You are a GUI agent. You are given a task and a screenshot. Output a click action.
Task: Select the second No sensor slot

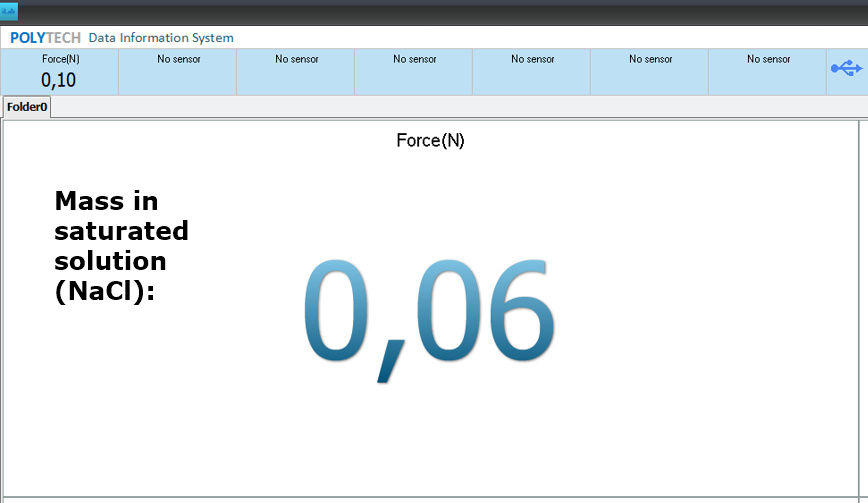(296, 60)
